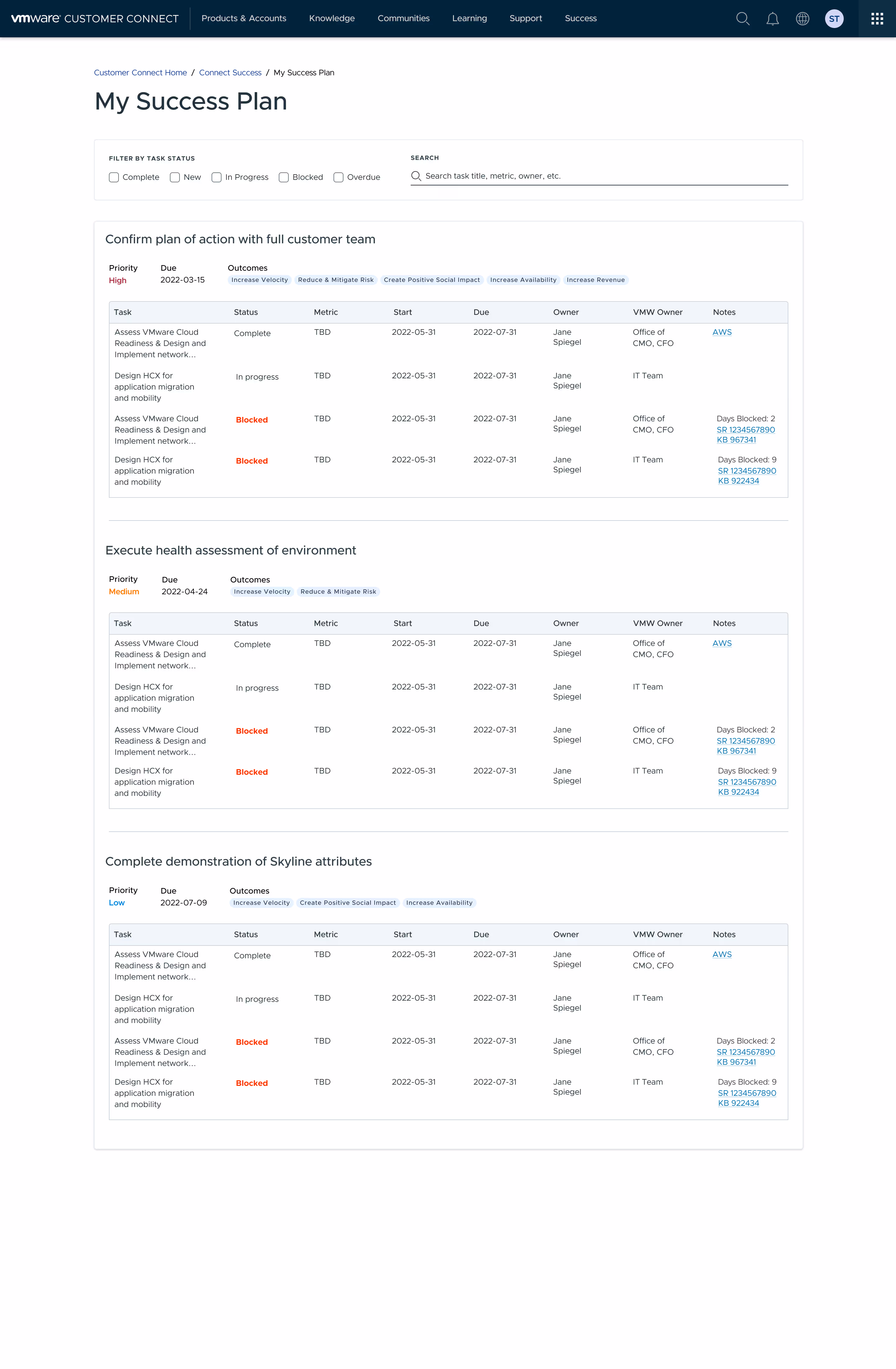Select the Overdue filter checkbox
Screen dimensions: 896x1369
tap(339, 177)
